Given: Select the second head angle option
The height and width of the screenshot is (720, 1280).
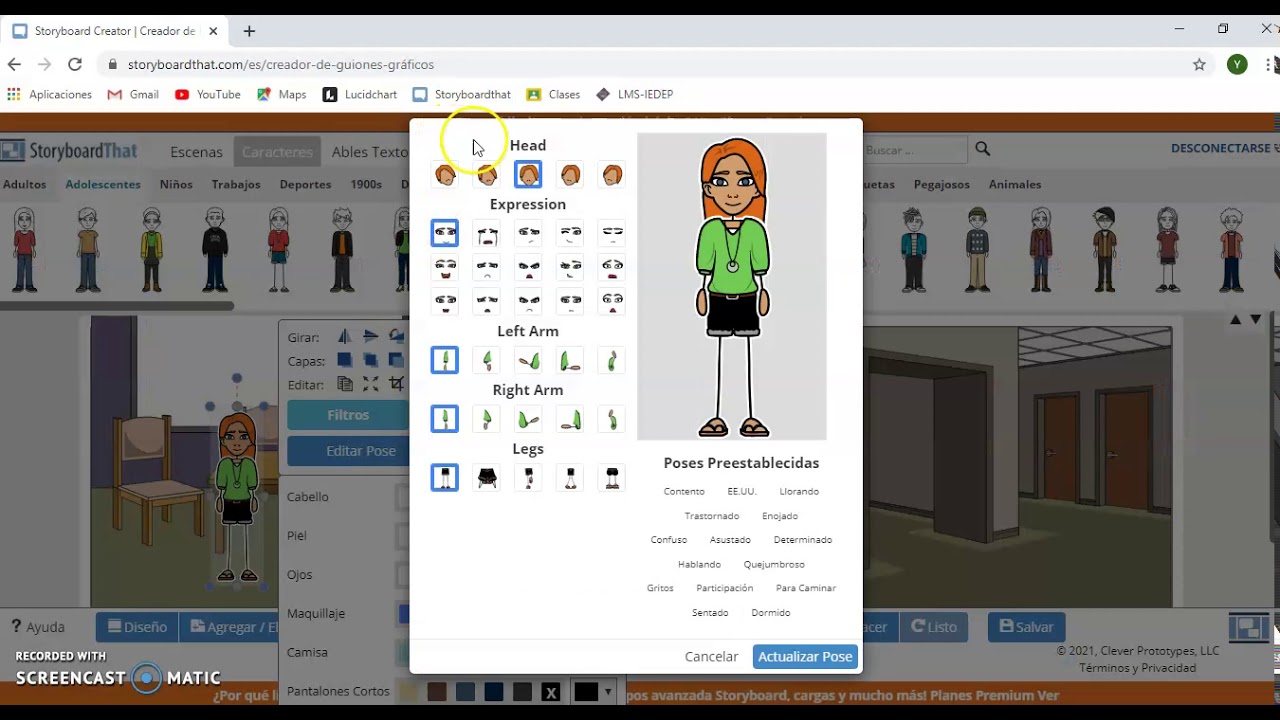Looking at the screenshot, I should pos(487,175).
